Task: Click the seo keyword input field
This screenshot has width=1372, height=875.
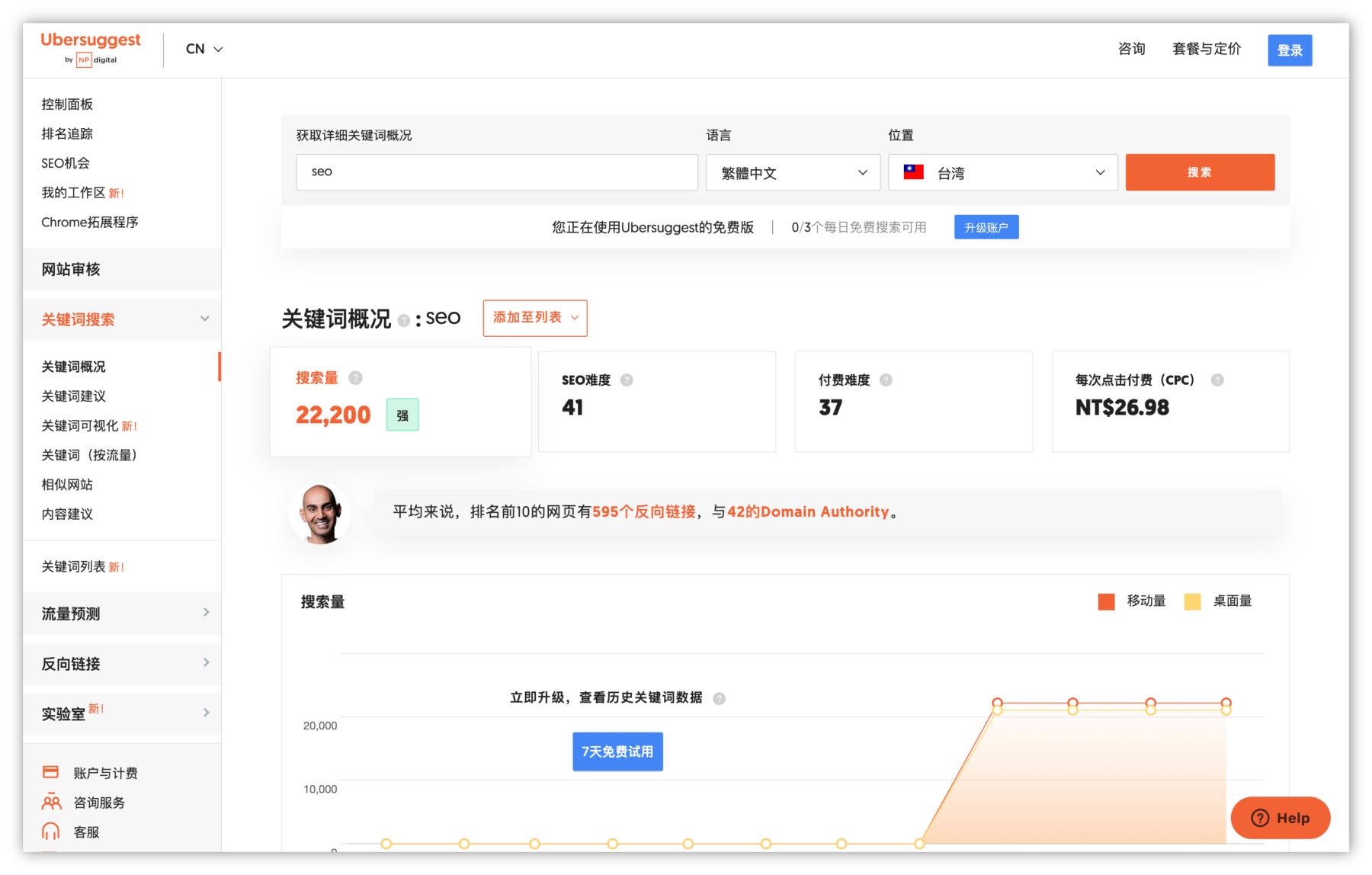Action: (x=496, y=172)
